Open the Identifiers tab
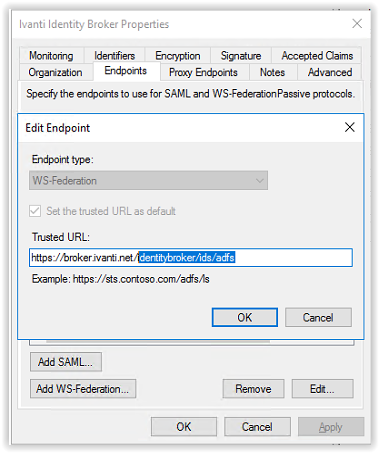 [x=114, y=56]
